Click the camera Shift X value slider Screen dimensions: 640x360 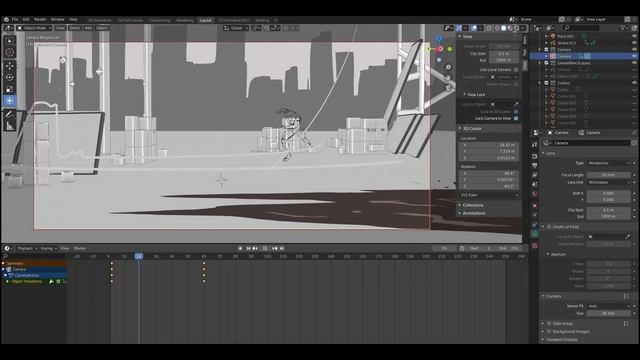(609, 193)
